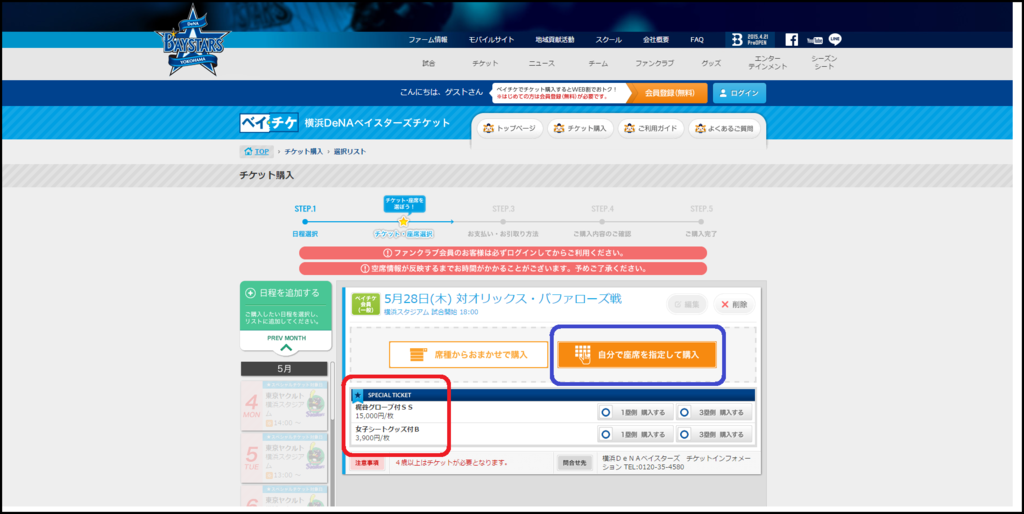Click the B pre-open banner icon
Image resolution: width=1024 pixels, height=514 pixels.
coord(751,39)
